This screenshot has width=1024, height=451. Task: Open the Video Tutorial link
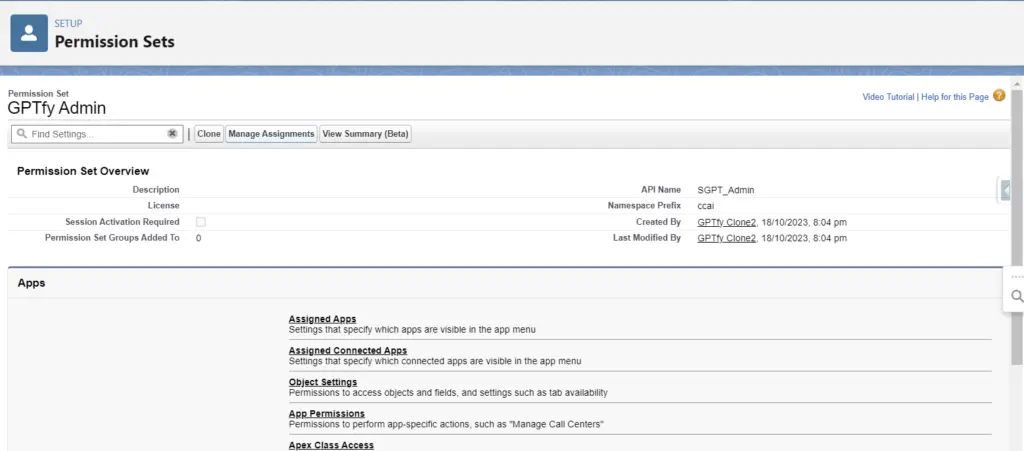pyautogui.click(x=888, y=97)
